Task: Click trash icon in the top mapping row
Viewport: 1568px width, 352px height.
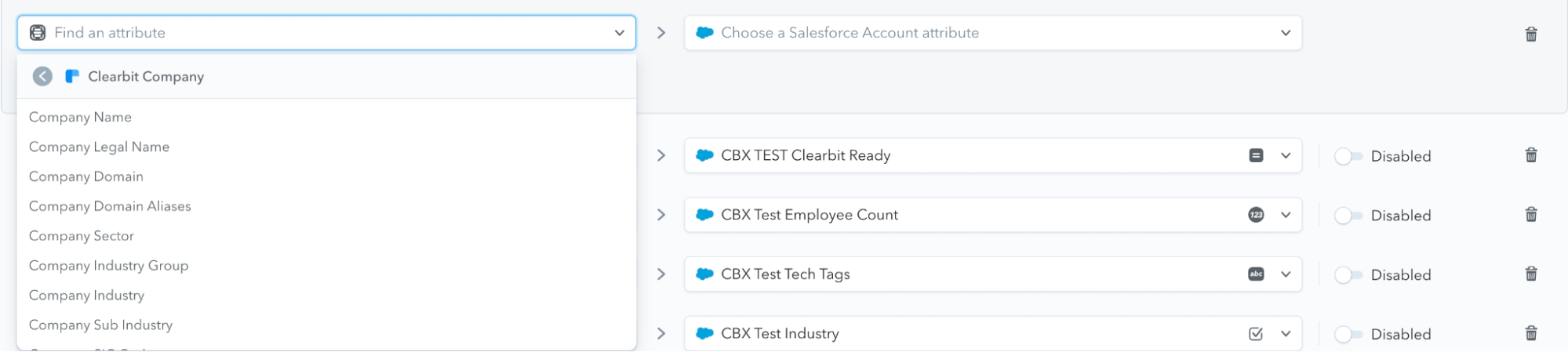Action: [1530, 34]
